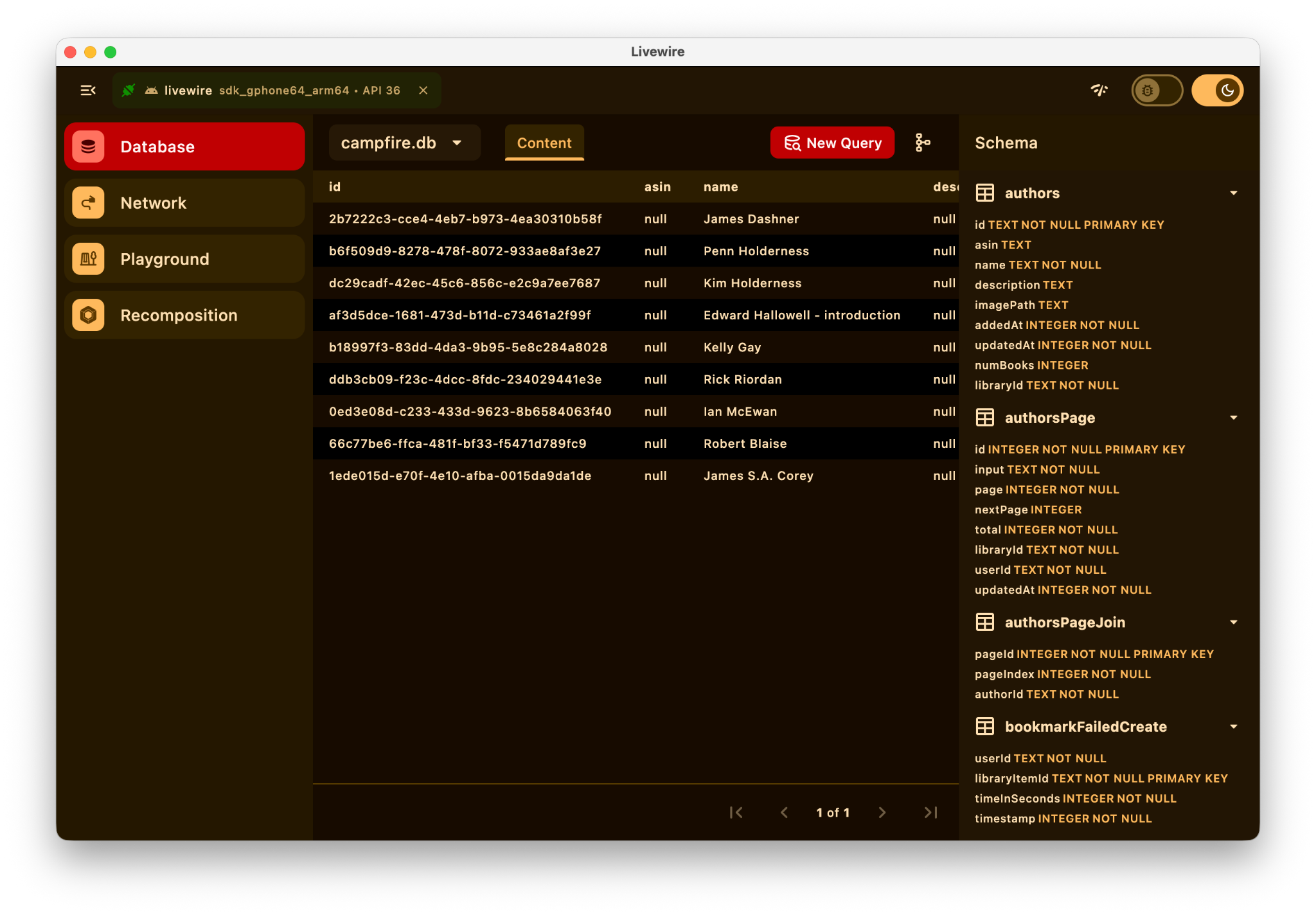Click the Schema panel heading
The height and width of the screenshot is (915, 1316).
pos(1006,143)
